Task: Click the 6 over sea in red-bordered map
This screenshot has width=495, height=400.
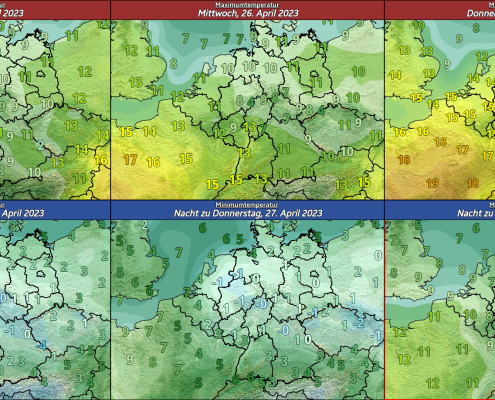Action: 476,228
